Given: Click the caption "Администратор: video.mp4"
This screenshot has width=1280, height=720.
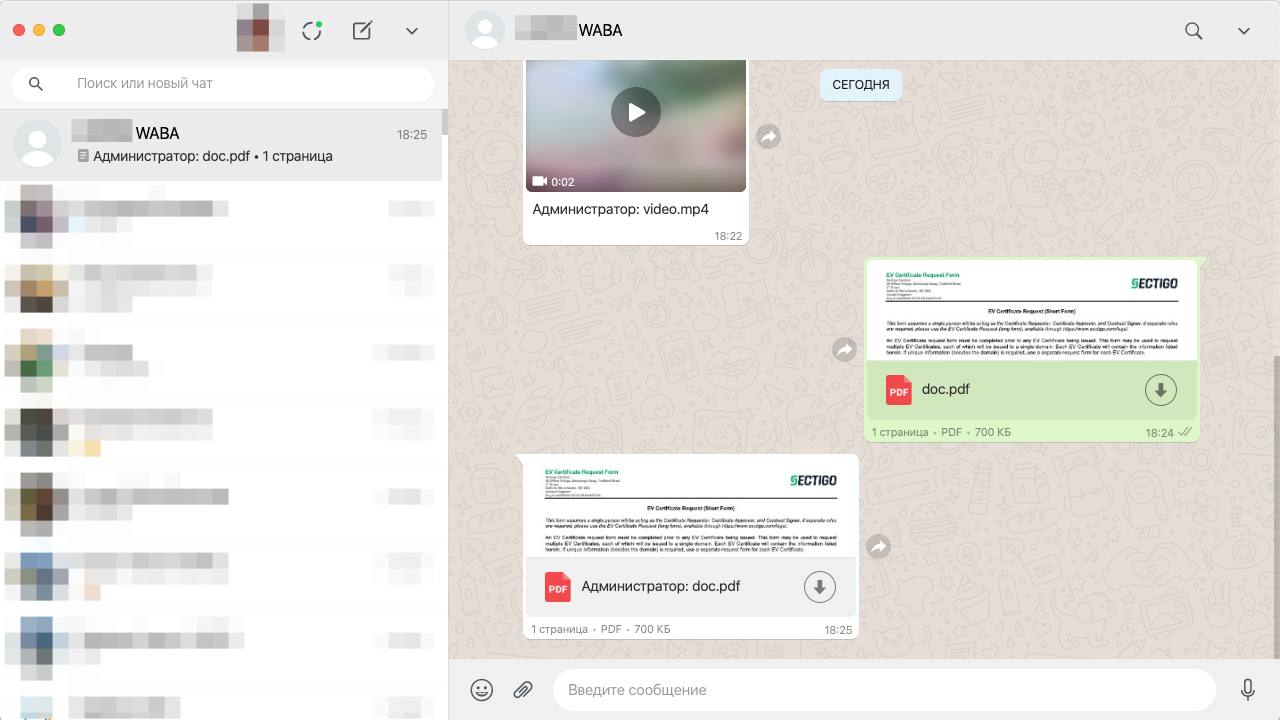Looking at the screenshot, I should click(x=620, y=209).
